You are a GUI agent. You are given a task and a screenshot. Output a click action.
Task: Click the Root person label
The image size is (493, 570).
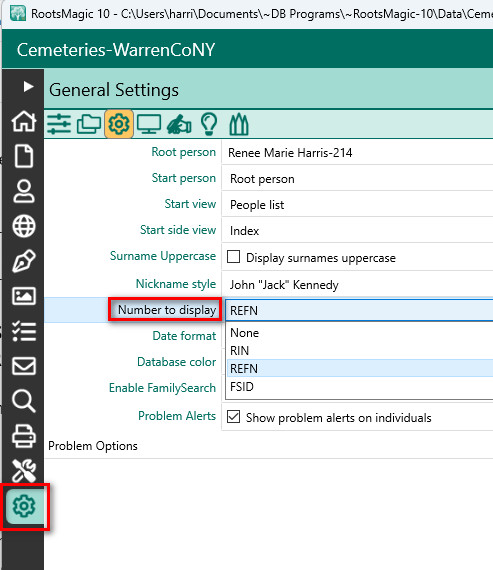click(184, 152)
